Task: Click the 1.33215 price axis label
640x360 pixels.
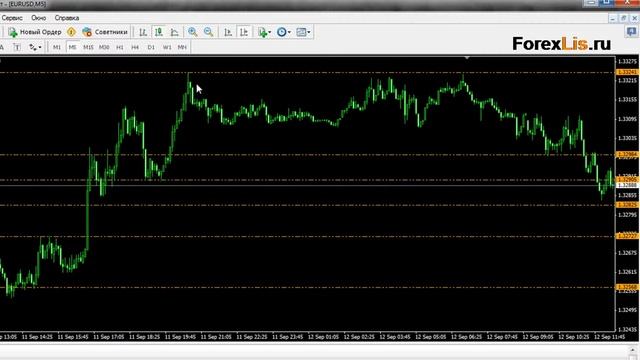Action: click(627, 80)
